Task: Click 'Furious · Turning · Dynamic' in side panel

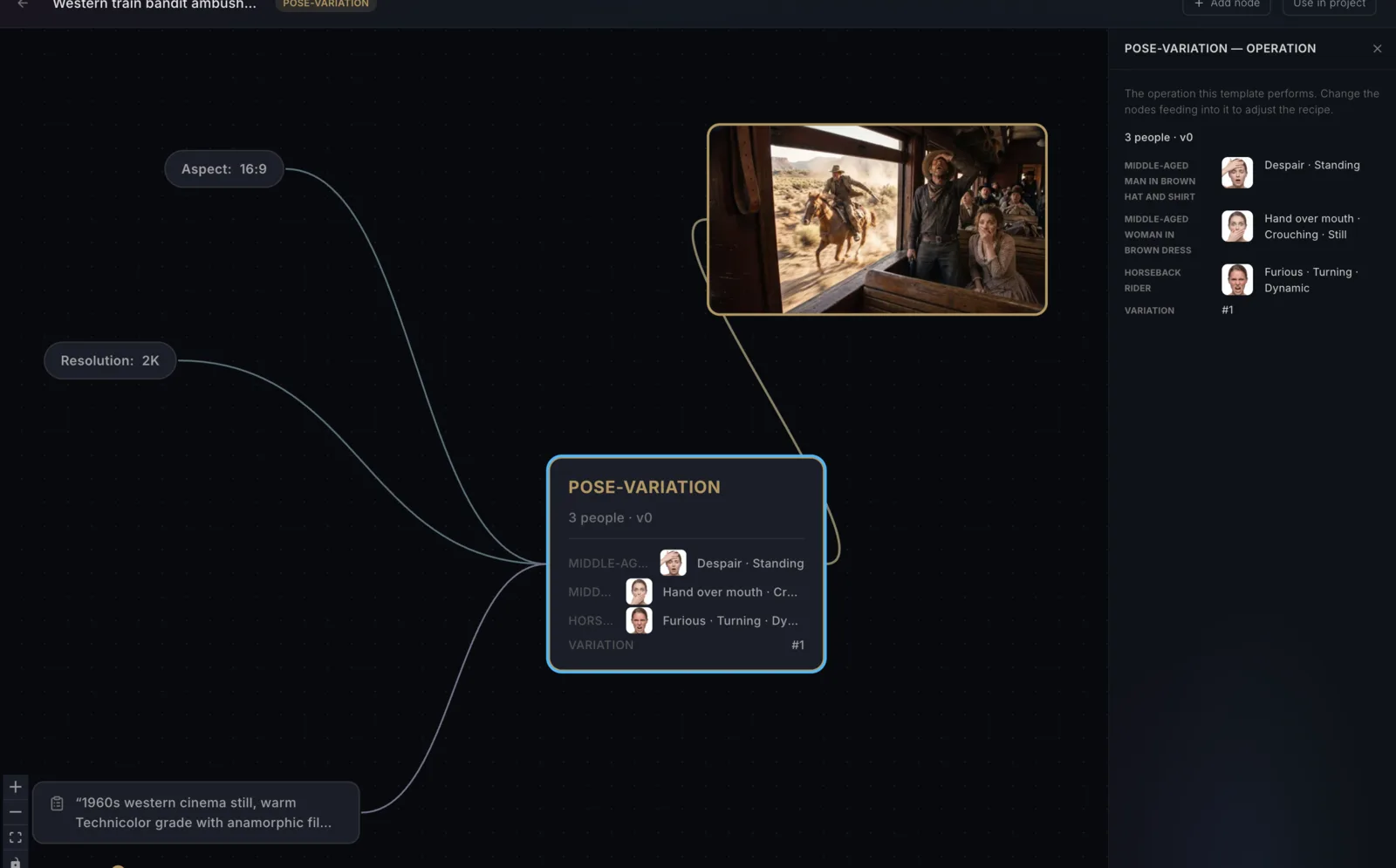Action: (1310, 280)
